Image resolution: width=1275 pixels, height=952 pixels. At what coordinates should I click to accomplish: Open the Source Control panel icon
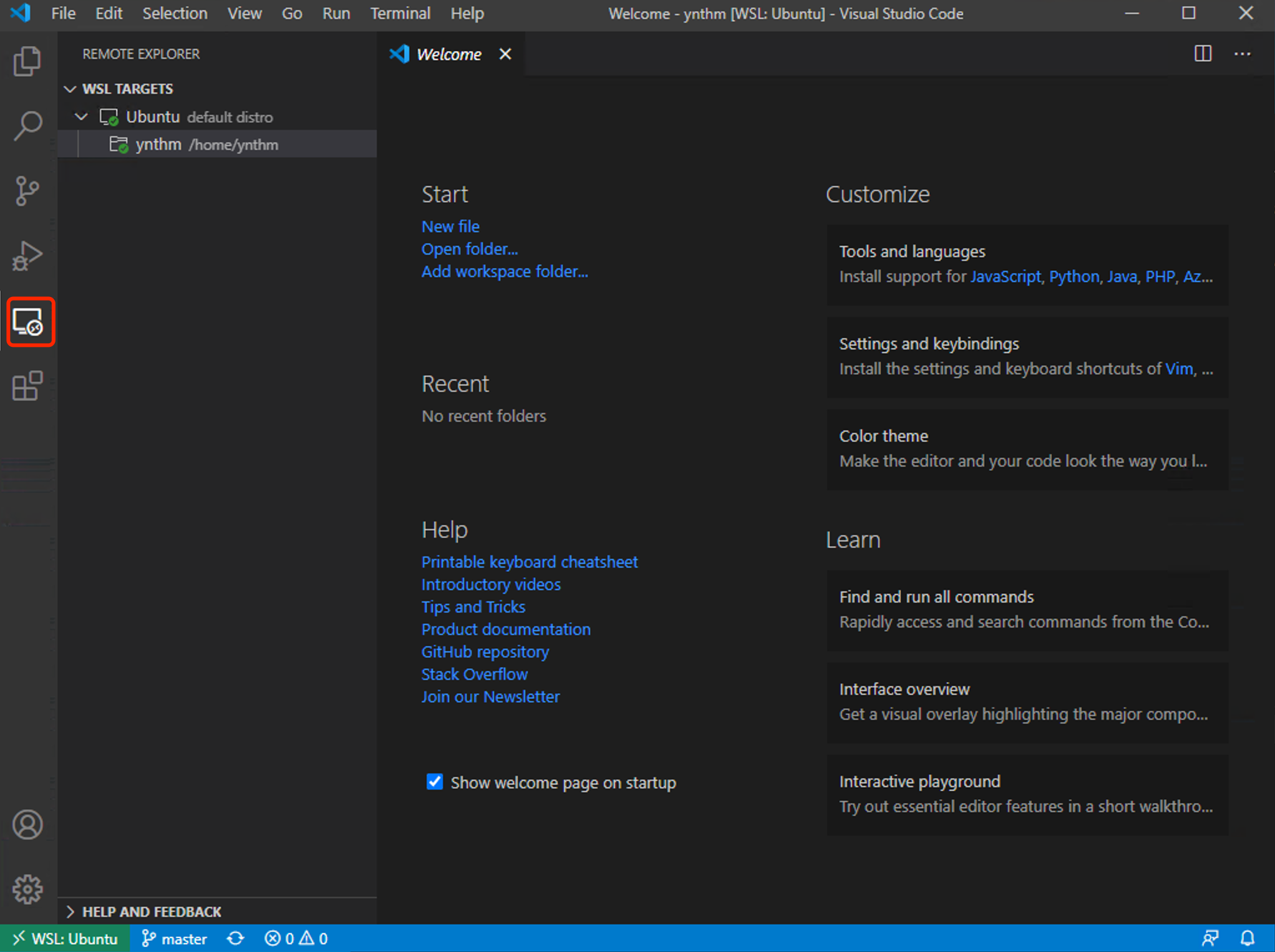tap(27, 191)
